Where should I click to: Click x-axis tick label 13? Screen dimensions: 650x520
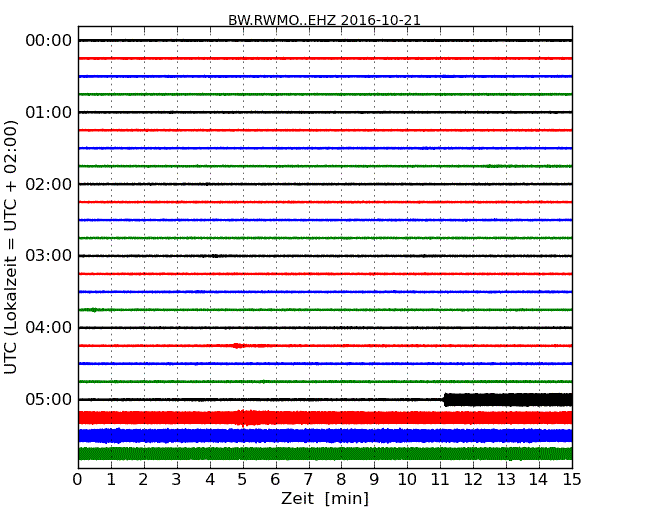(506, 480)
